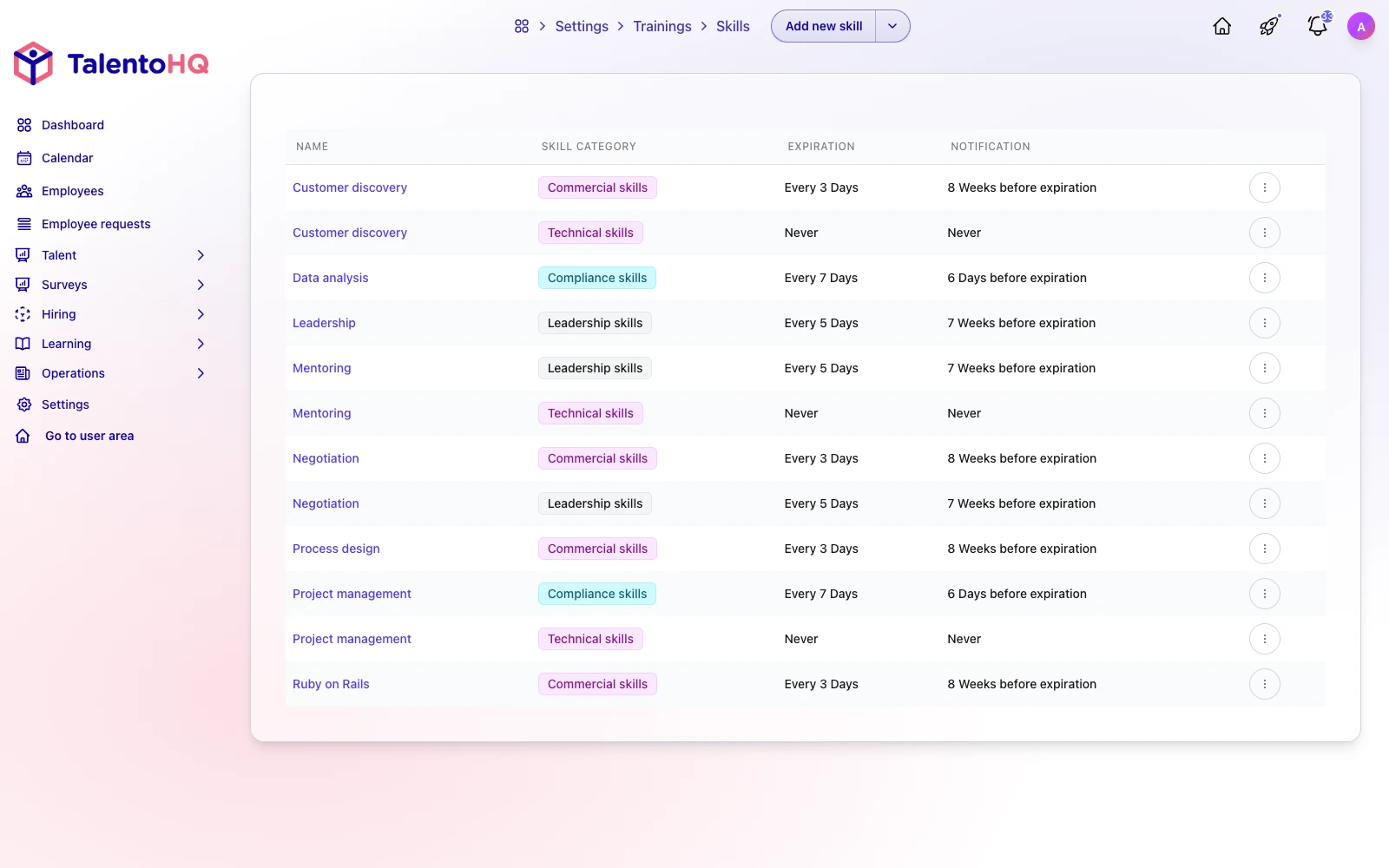
Task: Click the Surveys sidebar icon
Action: coord(23,285)
